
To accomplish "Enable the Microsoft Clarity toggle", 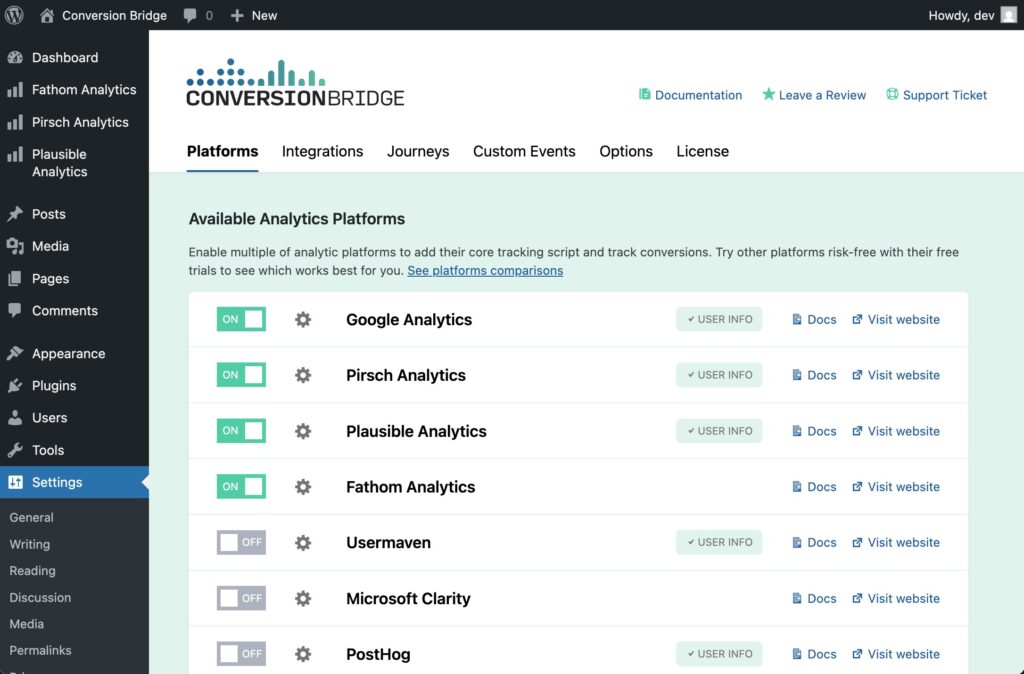I will (241, 598).
